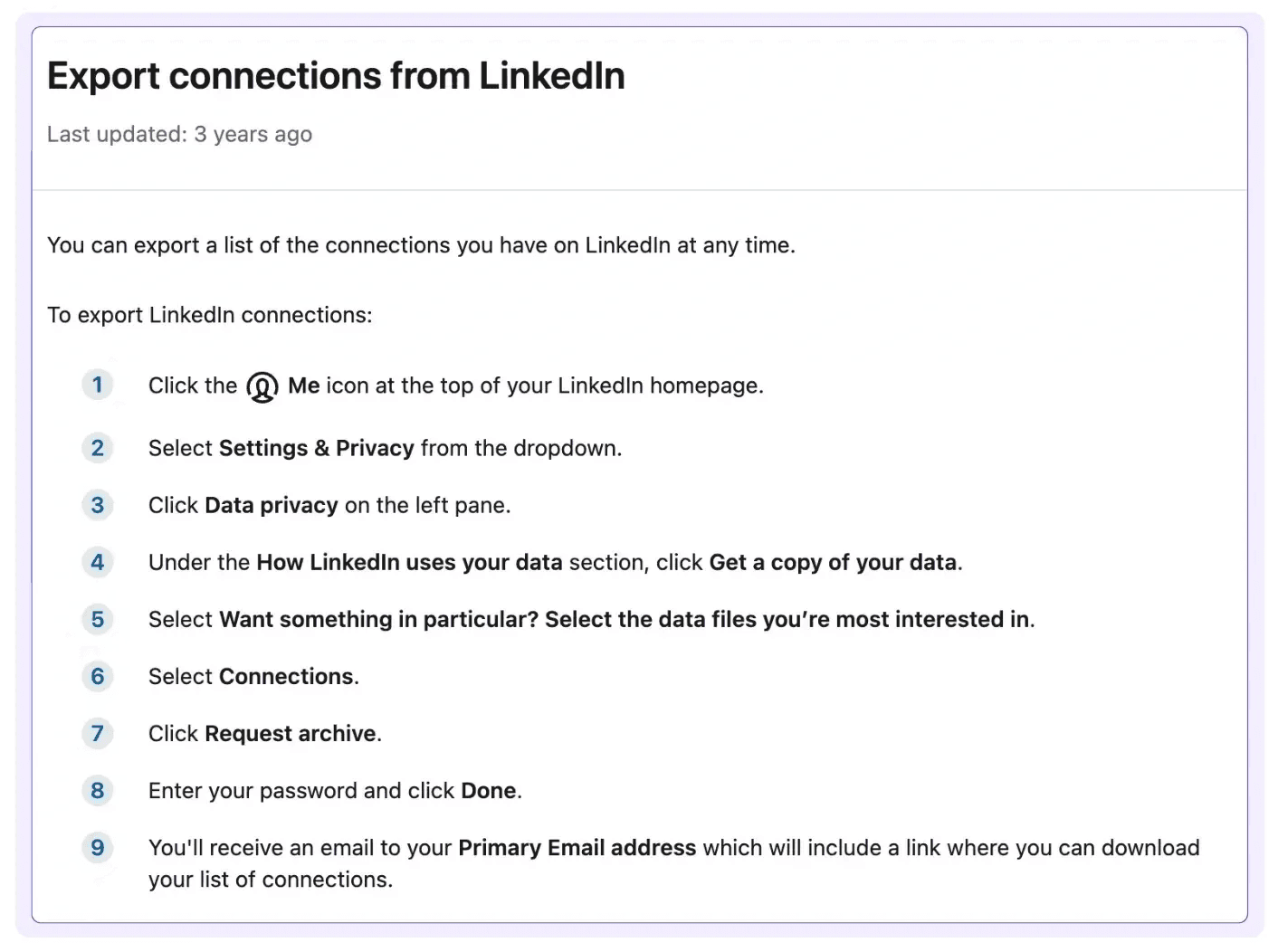This screenshot has height=952, width=1278.
Task: Click the step 6 number badge
Action: 98,676
